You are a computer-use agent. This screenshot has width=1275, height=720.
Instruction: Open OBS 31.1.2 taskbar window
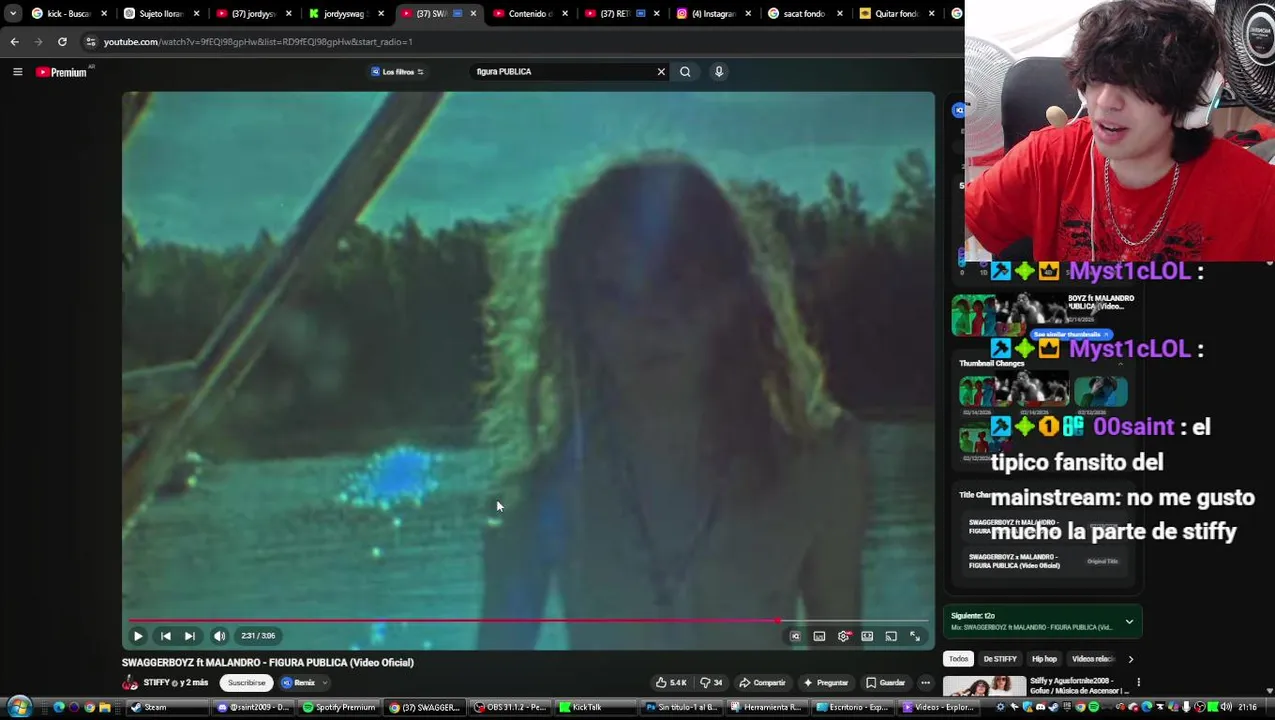tap(512, 707)
